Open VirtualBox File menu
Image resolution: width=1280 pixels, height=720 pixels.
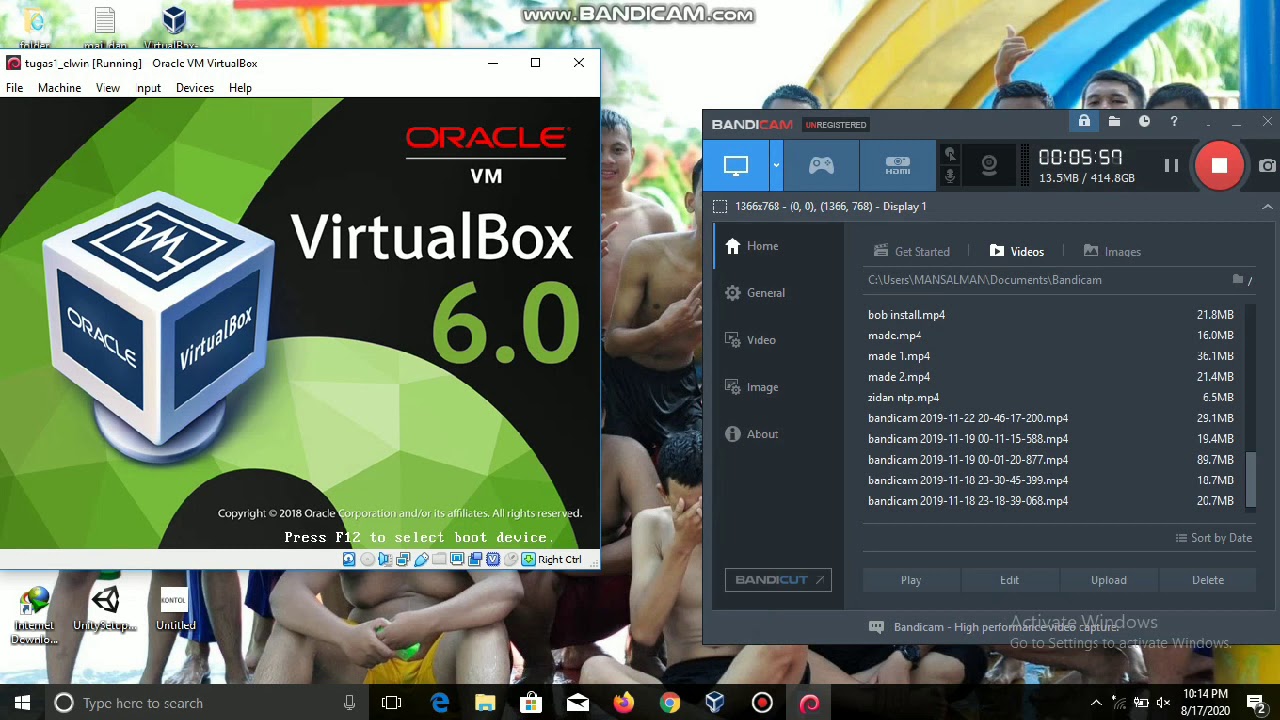click(x=15, y=88)
